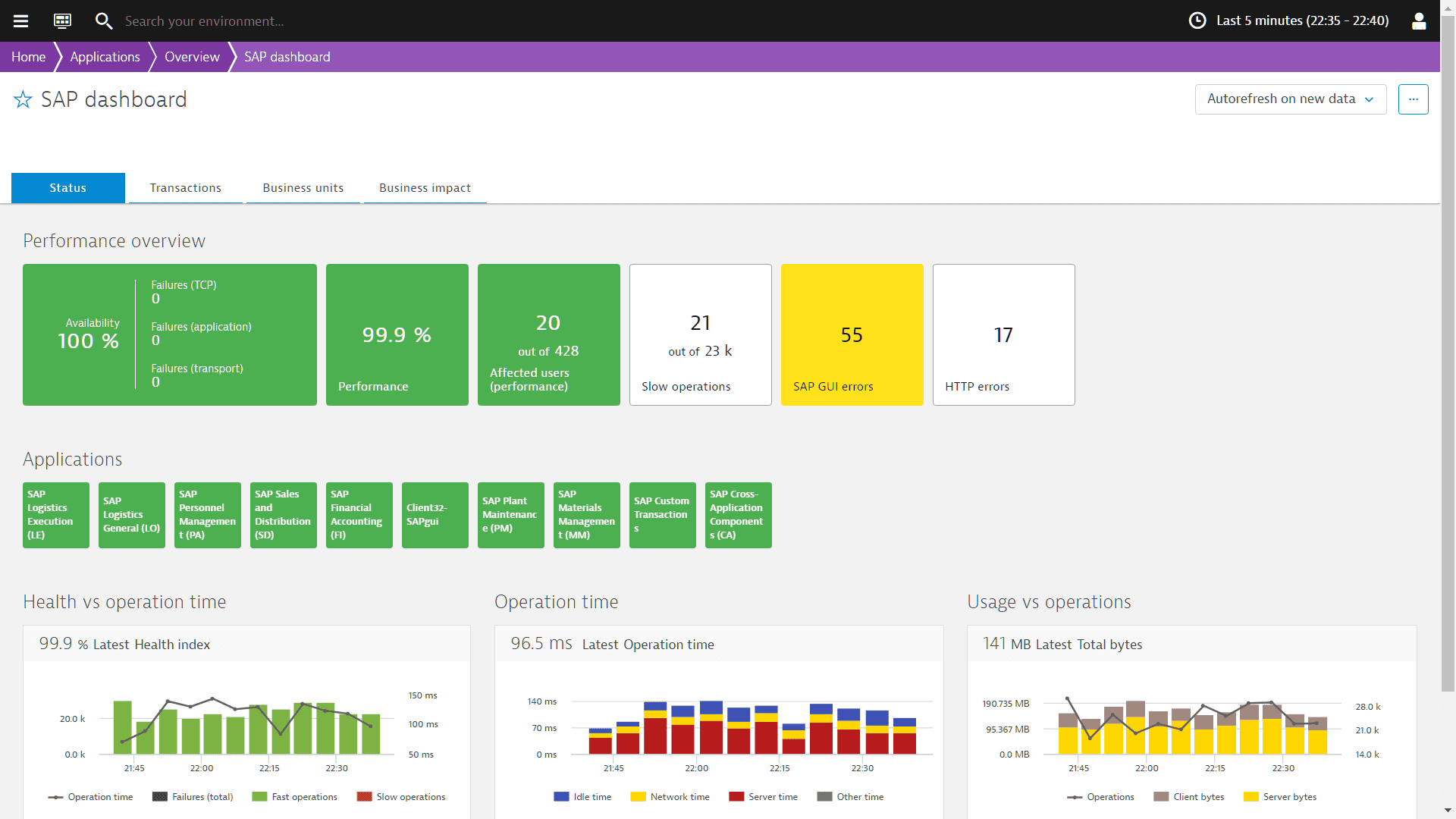Toggle Slow operations legend entry
The image size is (1456, 819).
[401, 797]
